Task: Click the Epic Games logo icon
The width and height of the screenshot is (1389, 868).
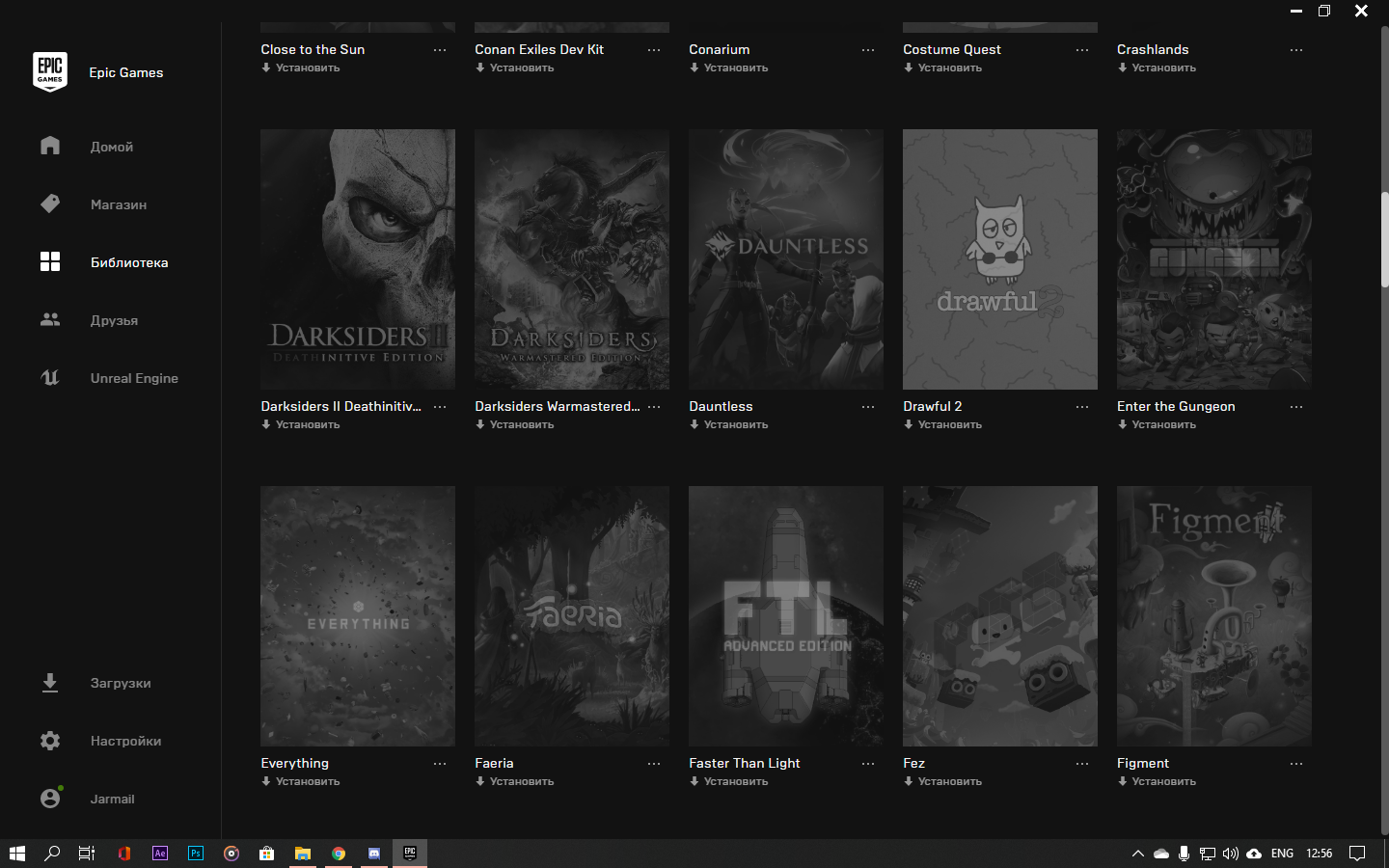Action: point(50,72)
